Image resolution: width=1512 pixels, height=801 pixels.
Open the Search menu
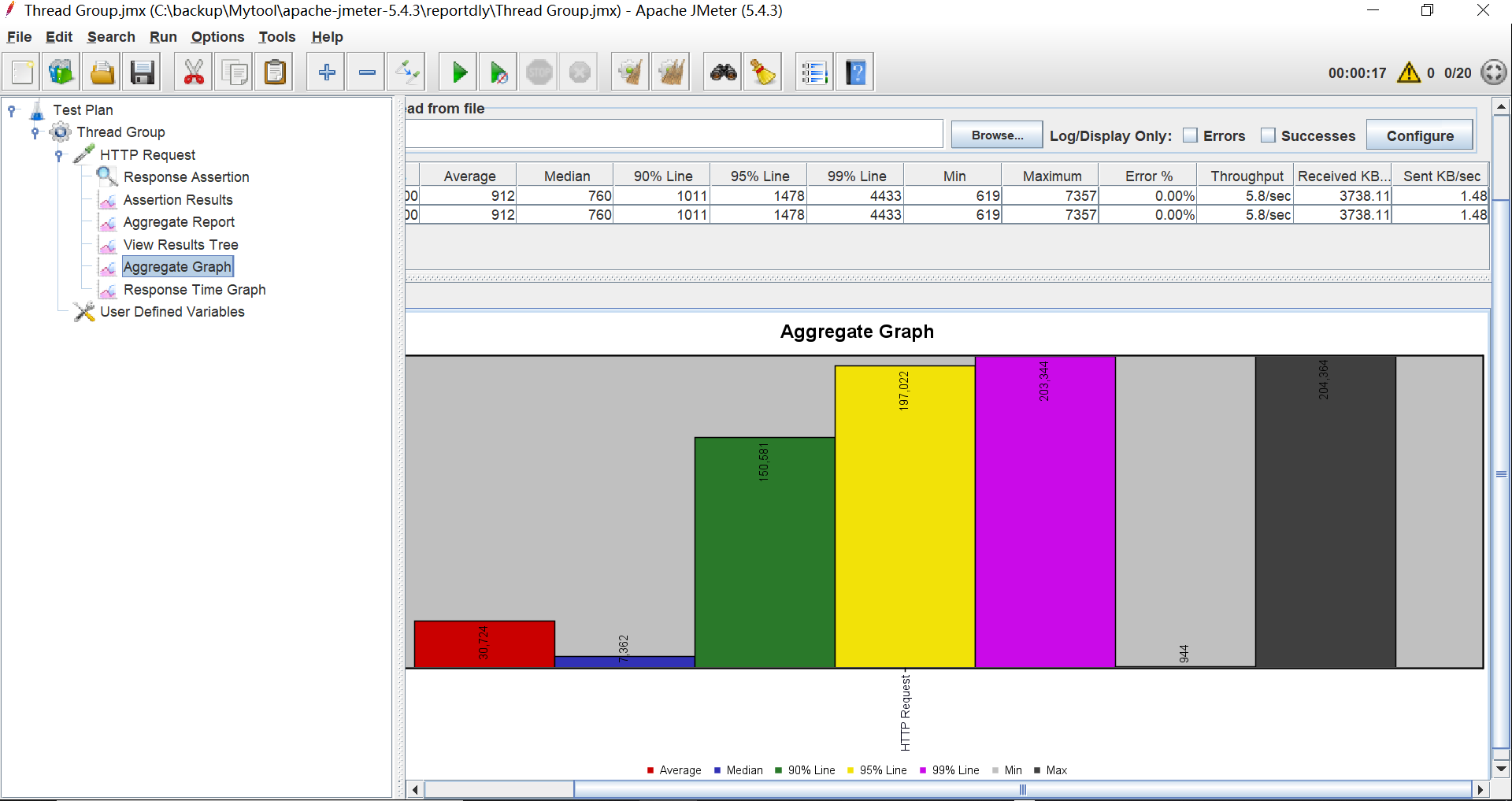click(111, 37)
